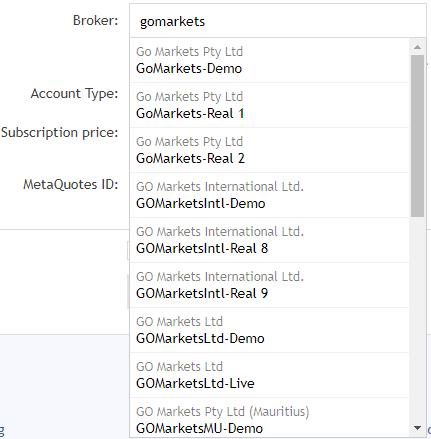Pick GOMarketsLtd-Demo from the suggestions
The image size is (431, 439).
point(269,330)
